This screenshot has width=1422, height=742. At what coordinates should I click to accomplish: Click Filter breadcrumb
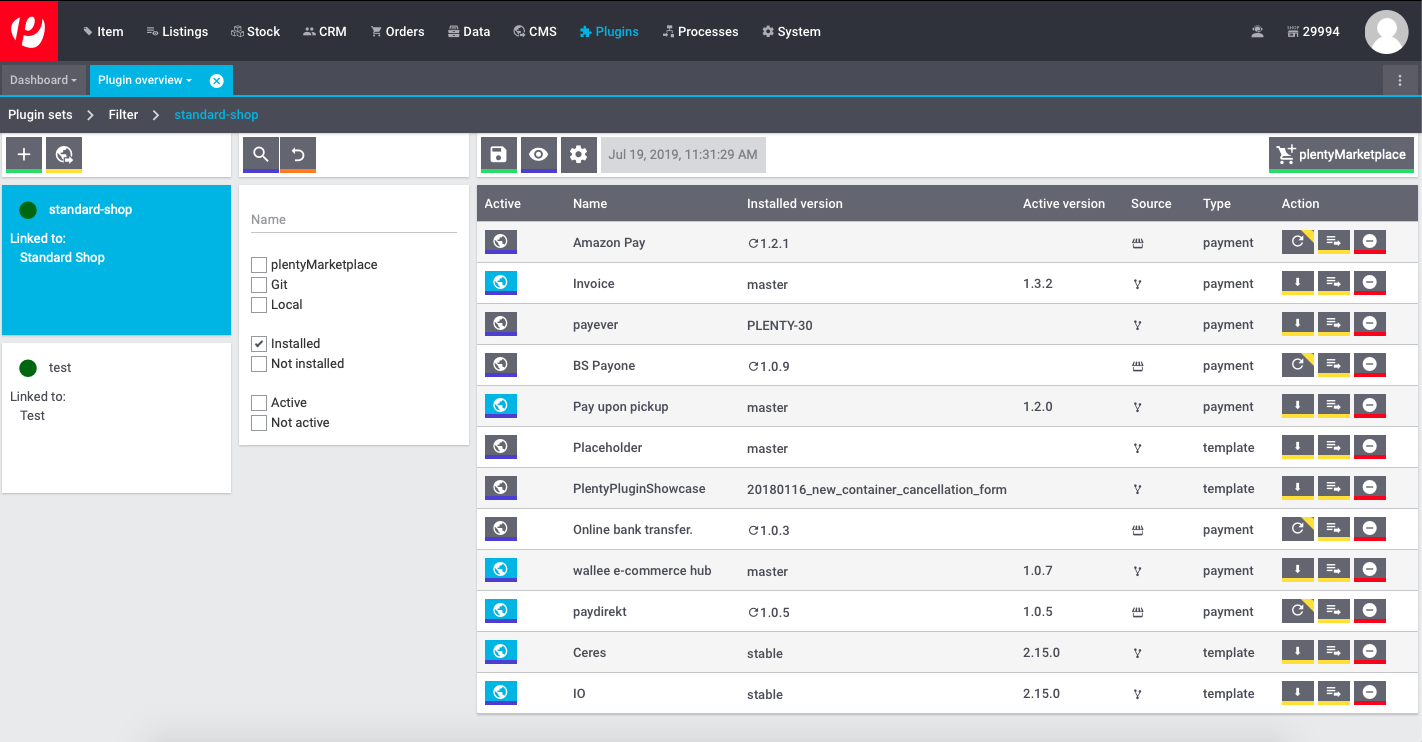[x=123, y=115]
